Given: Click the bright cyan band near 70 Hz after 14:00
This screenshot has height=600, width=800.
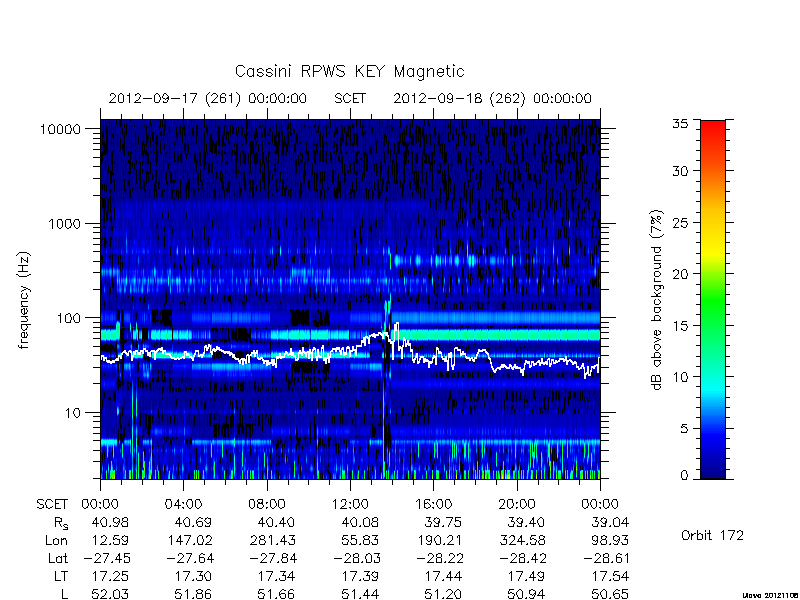Looking at the screenshot, I should [497, 335].
